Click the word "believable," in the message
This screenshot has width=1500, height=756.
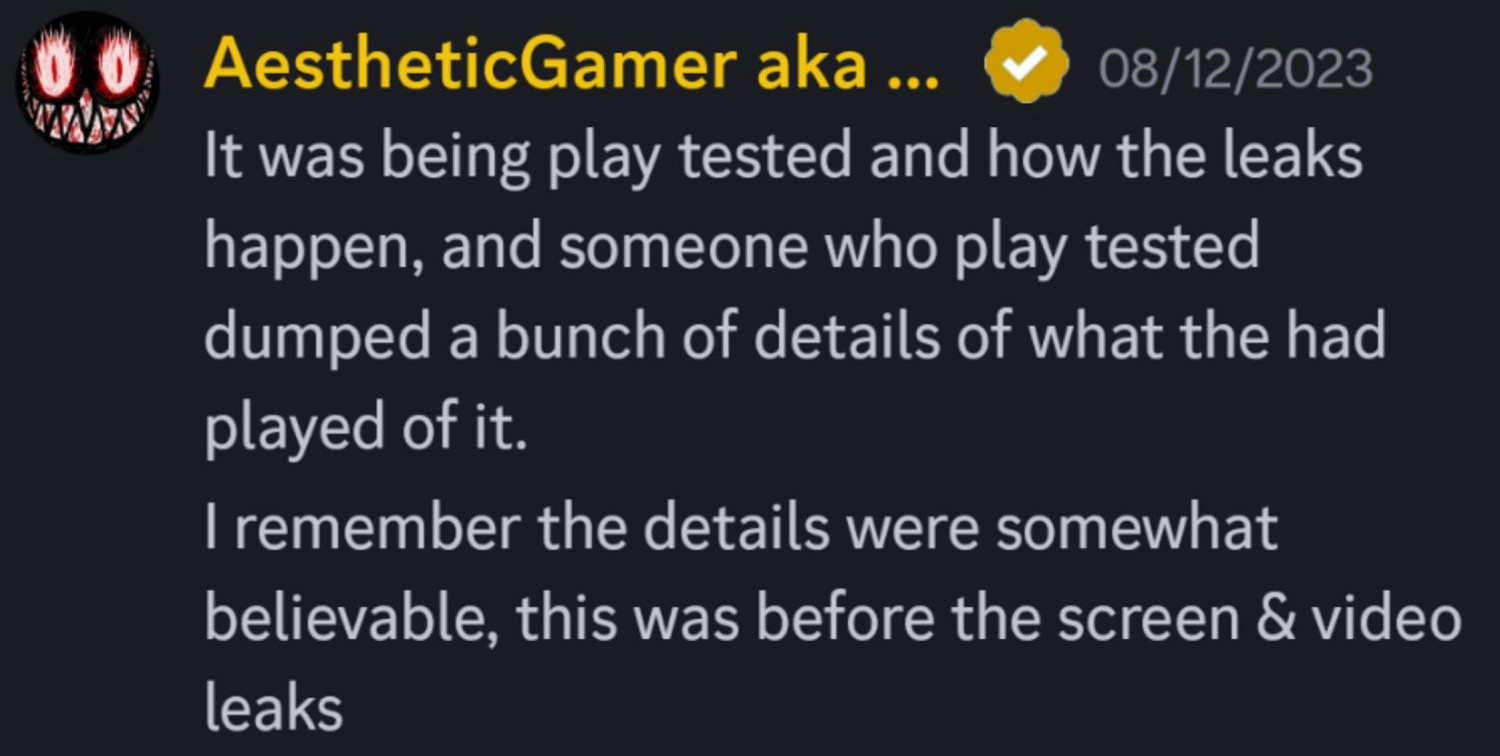click(x=350, y=618)
